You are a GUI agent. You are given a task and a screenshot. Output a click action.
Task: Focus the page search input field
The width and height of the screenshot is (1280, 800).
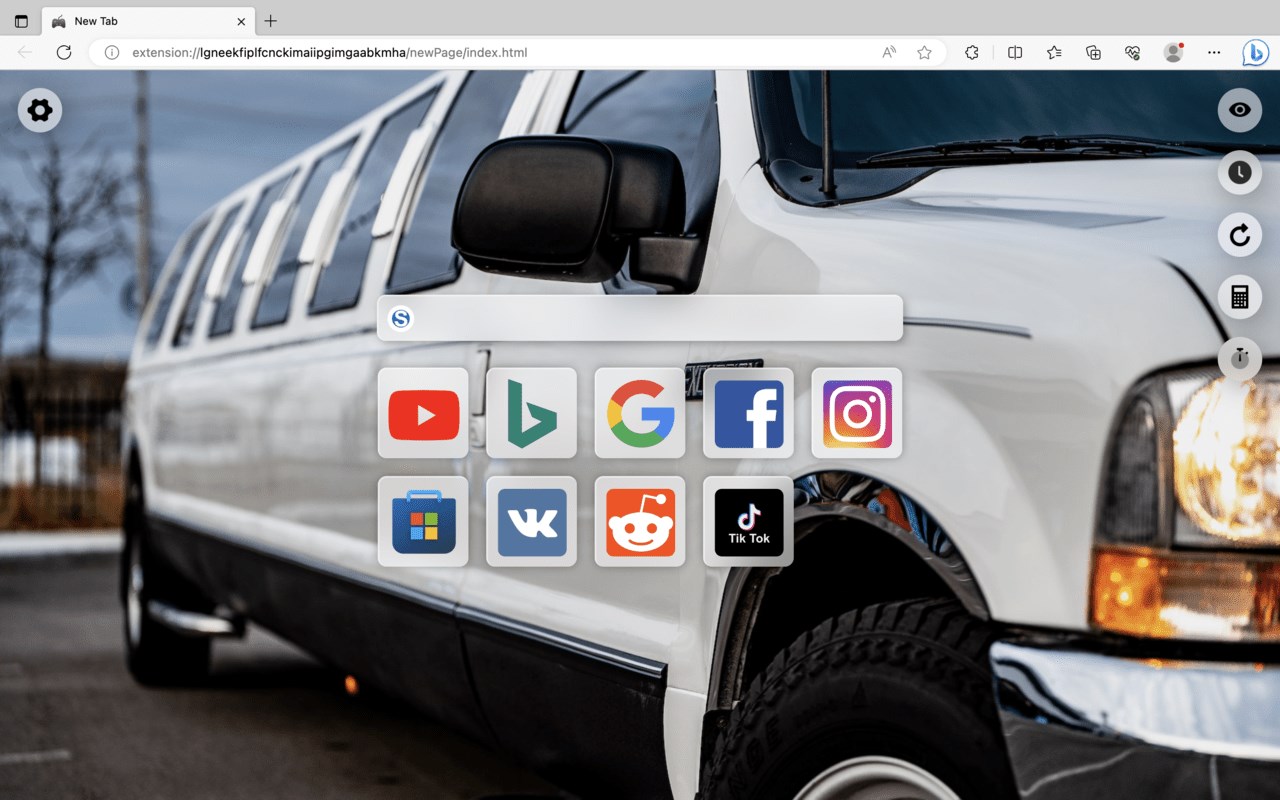click(x=640, y=318)
